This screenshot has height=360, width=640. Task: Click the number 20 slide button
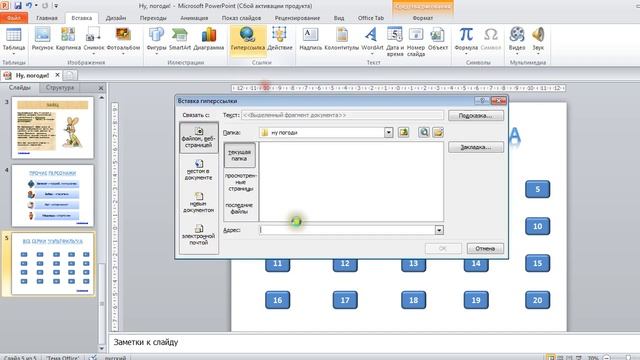538,300
